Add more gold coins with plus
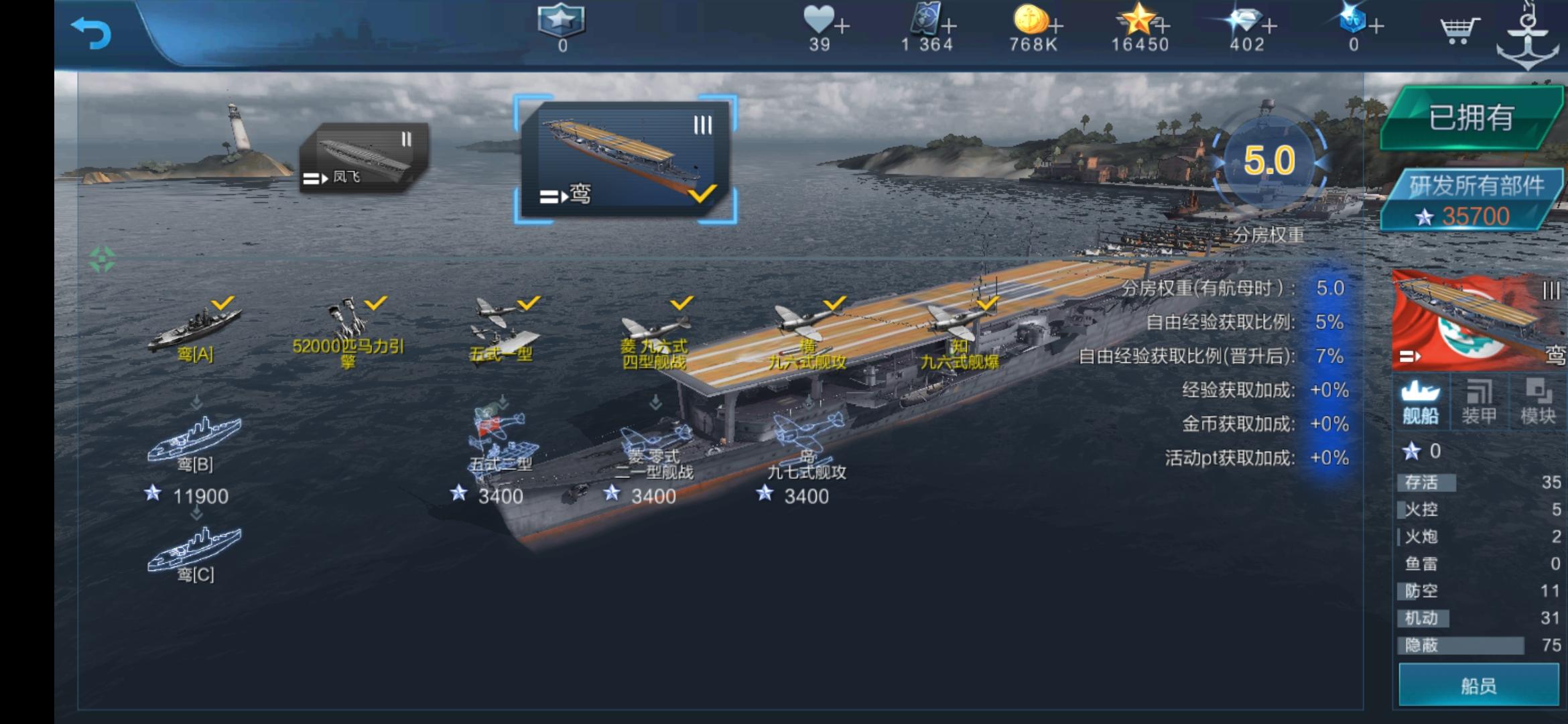Screen dimensions: 1568x724 (x=1056, y=26)
